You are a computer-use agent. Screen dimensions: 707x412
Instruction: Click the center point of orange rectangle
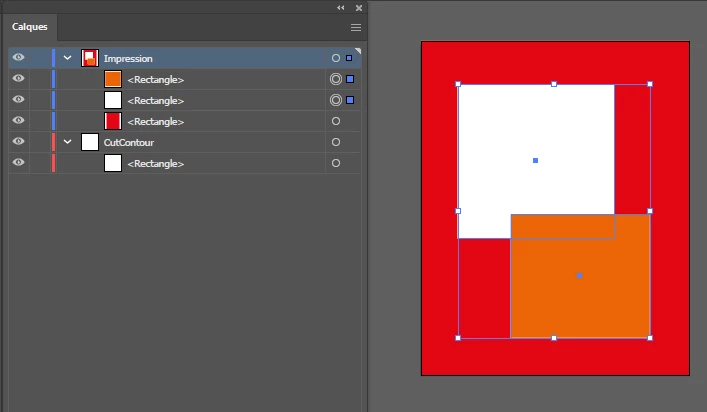(x=579, y=275)
